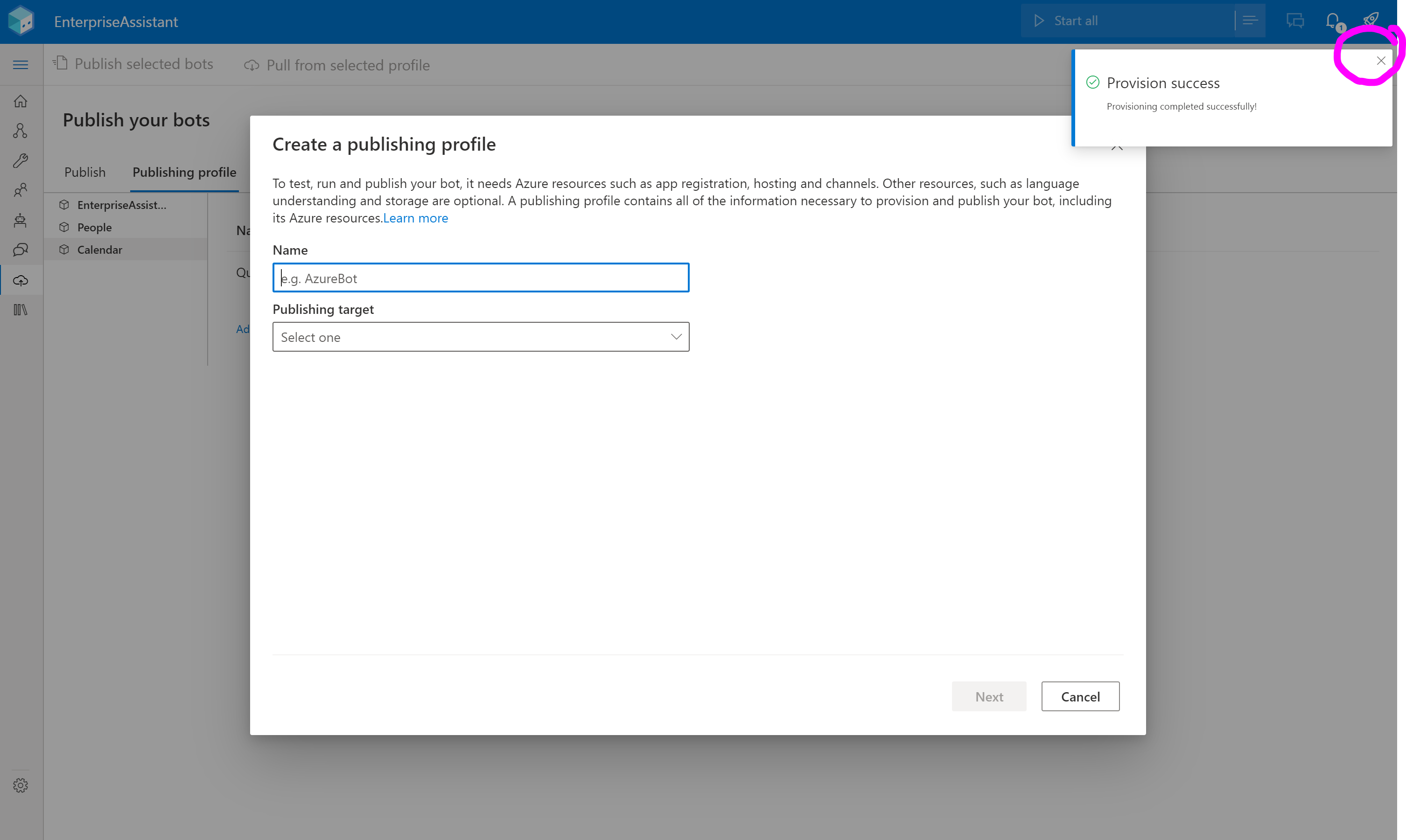
Task: Expand the Publishing target dropdown
Action: (x=481, y=337)
